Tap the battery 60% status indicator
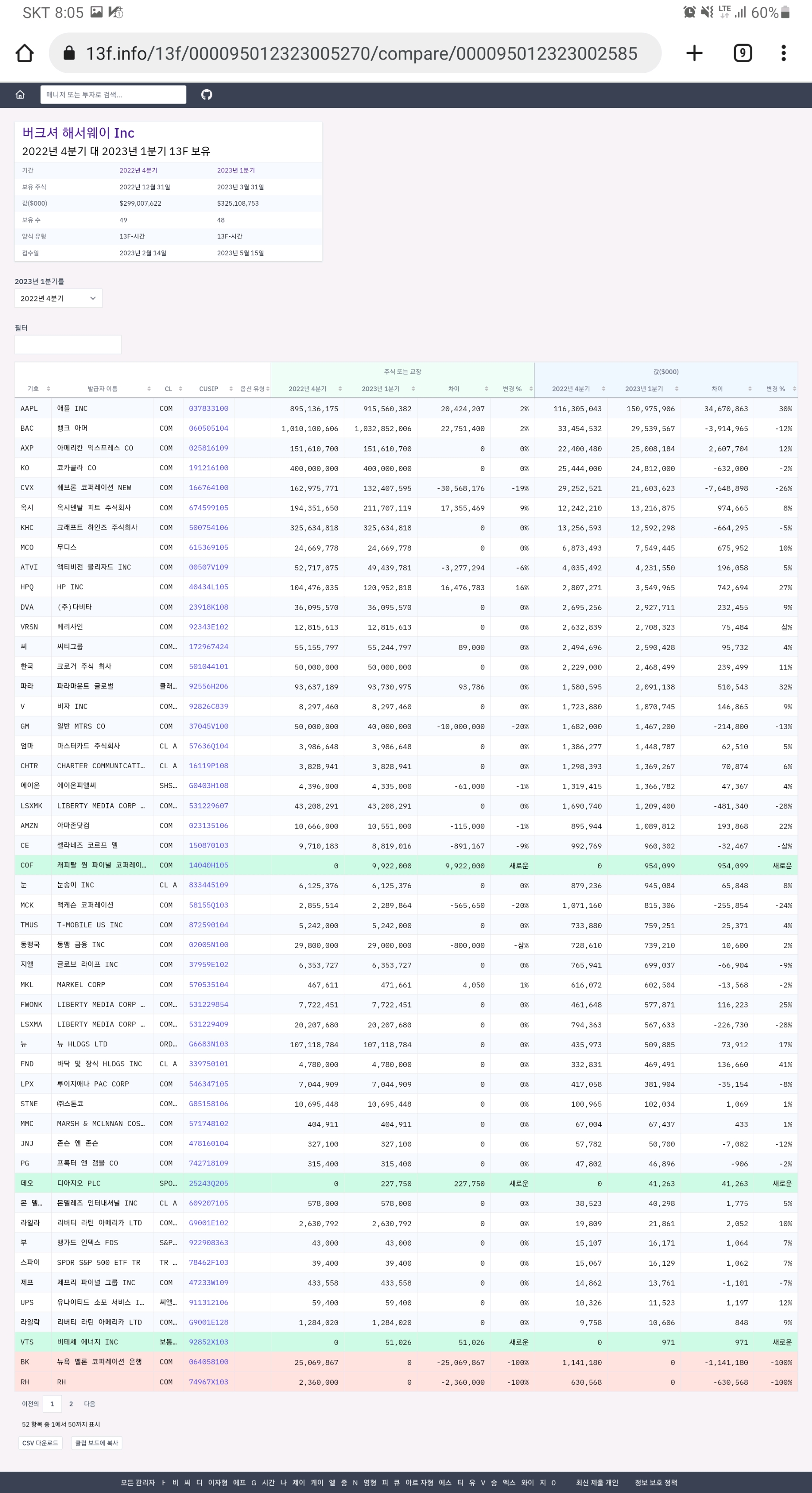 (771, 12)
